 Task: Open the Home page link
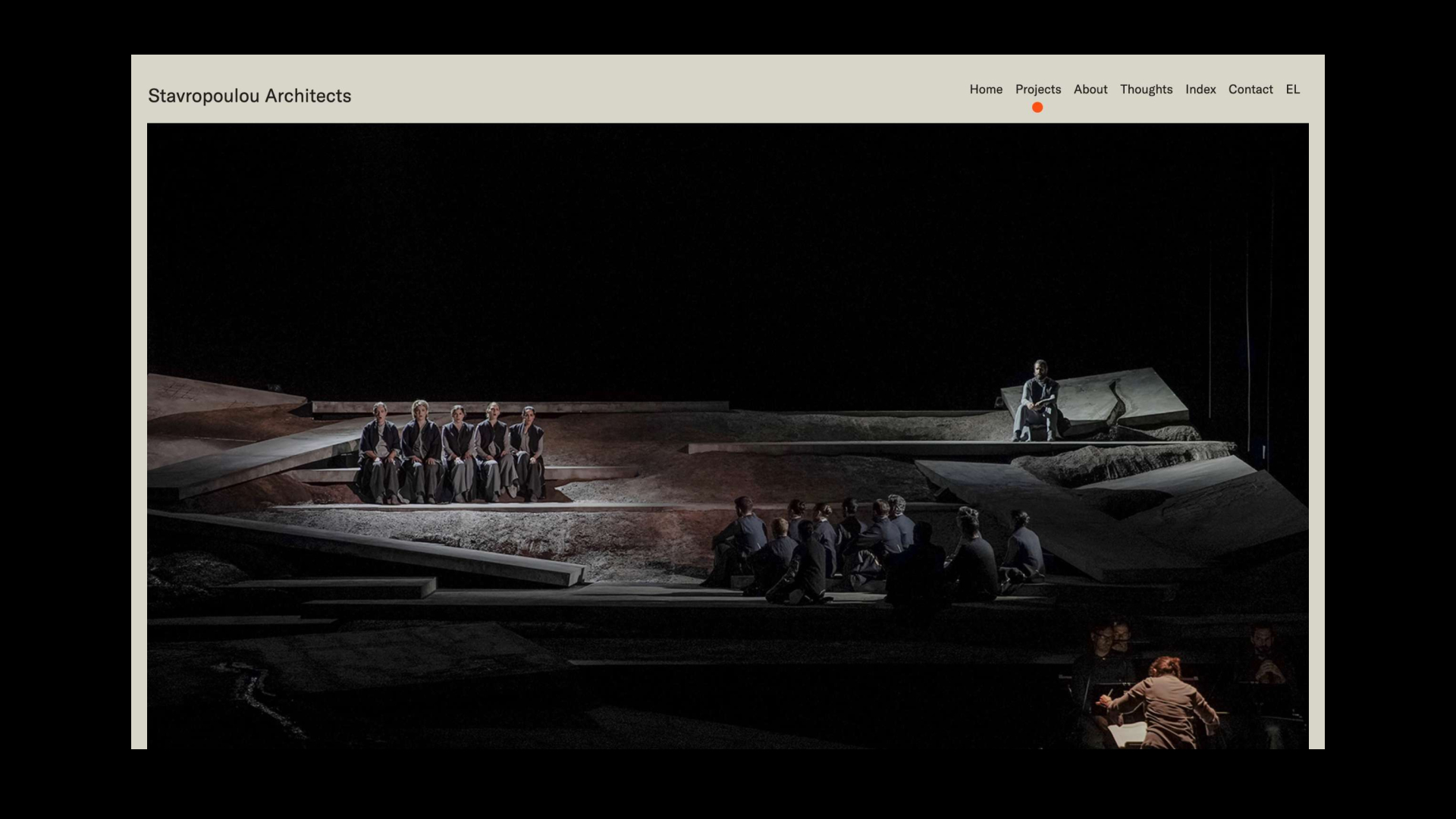click(x=986, y=89)
